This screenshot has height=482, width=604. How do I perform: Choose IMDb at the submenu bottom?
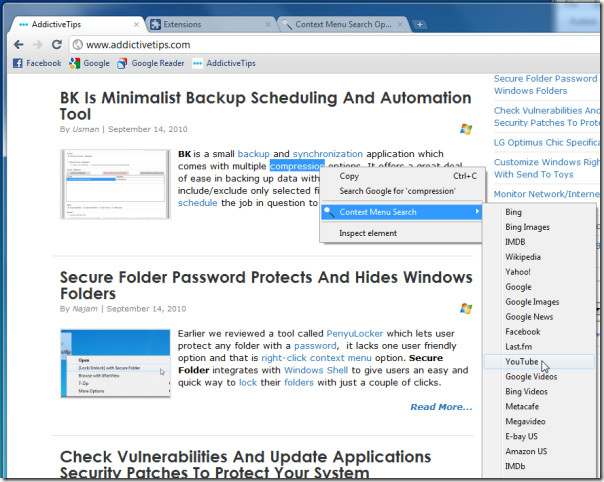pyautogui.click(x=539, y=466)
